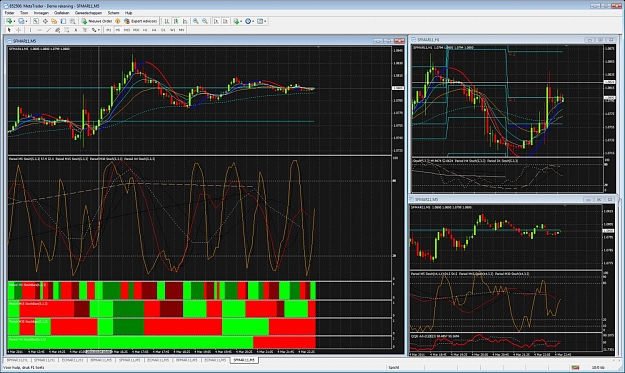Image resolution: width=625 pixels, height=373 pixels.
Task: Open the Toon menu
Action: (x=24, y=13)
